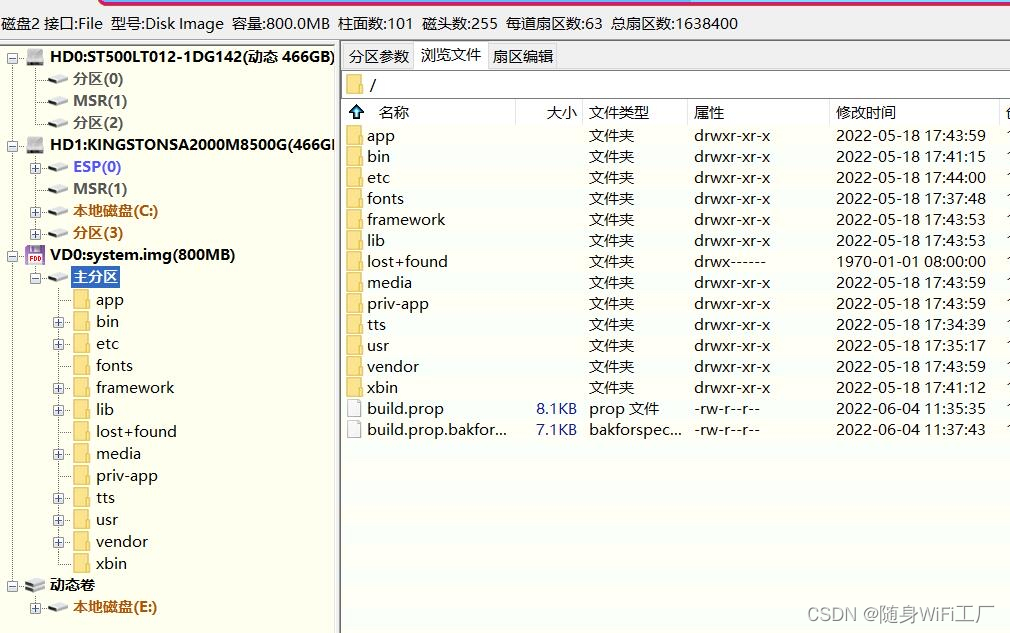The height and width of the screenshot is (633, 1010).
Task: Click the build.prop.bakfor... file icon
Action: (354, 430)
